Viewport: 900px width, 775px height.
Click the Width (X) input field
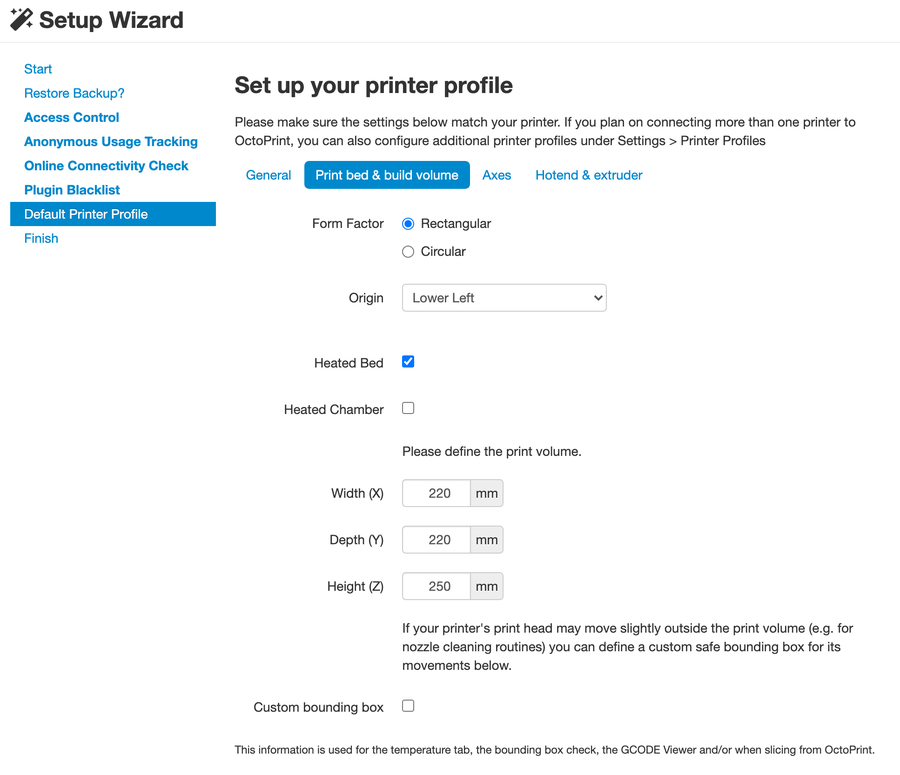(436, 493)
